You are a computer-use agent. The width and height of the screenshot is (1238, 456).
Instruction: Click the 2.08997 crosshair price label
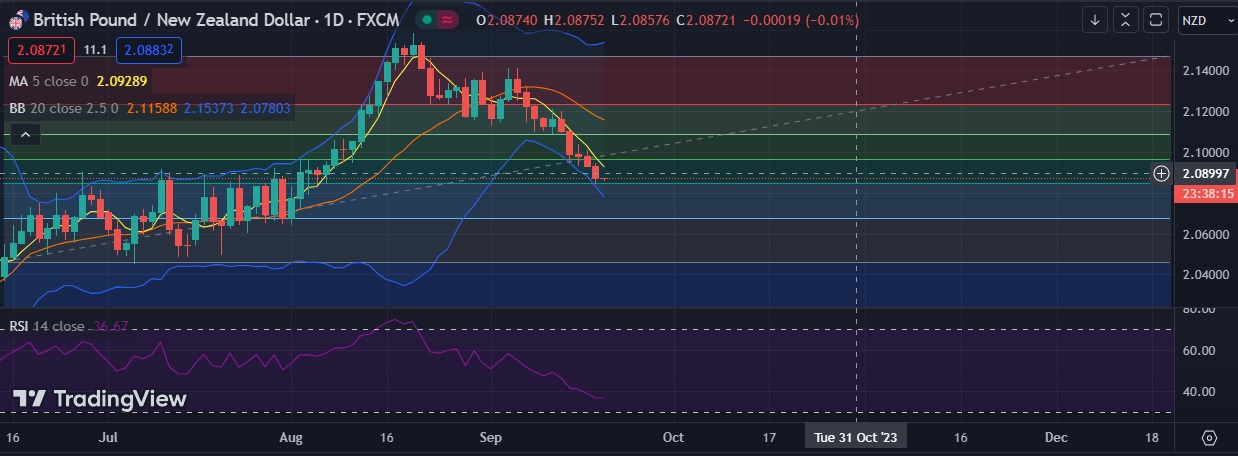(1204, 173)
